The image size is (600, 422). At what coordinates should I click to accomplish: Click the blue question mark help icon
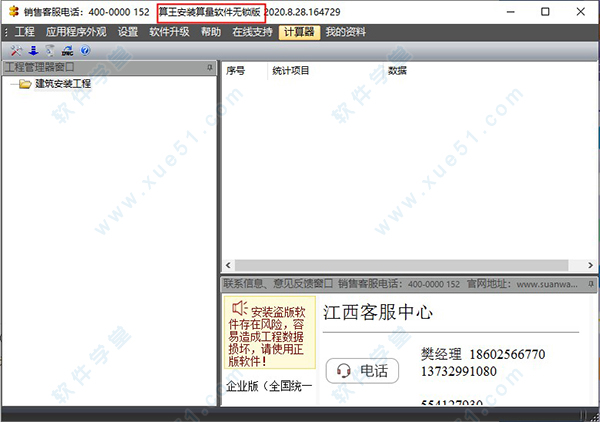(85, 50)
